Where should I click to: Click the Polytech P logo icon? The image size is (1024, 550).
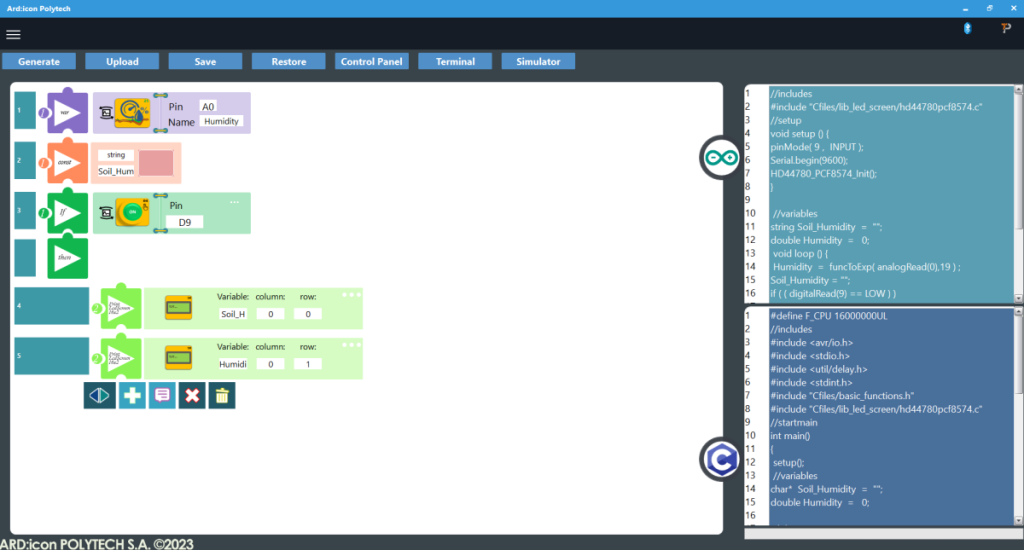[1006, 30]
